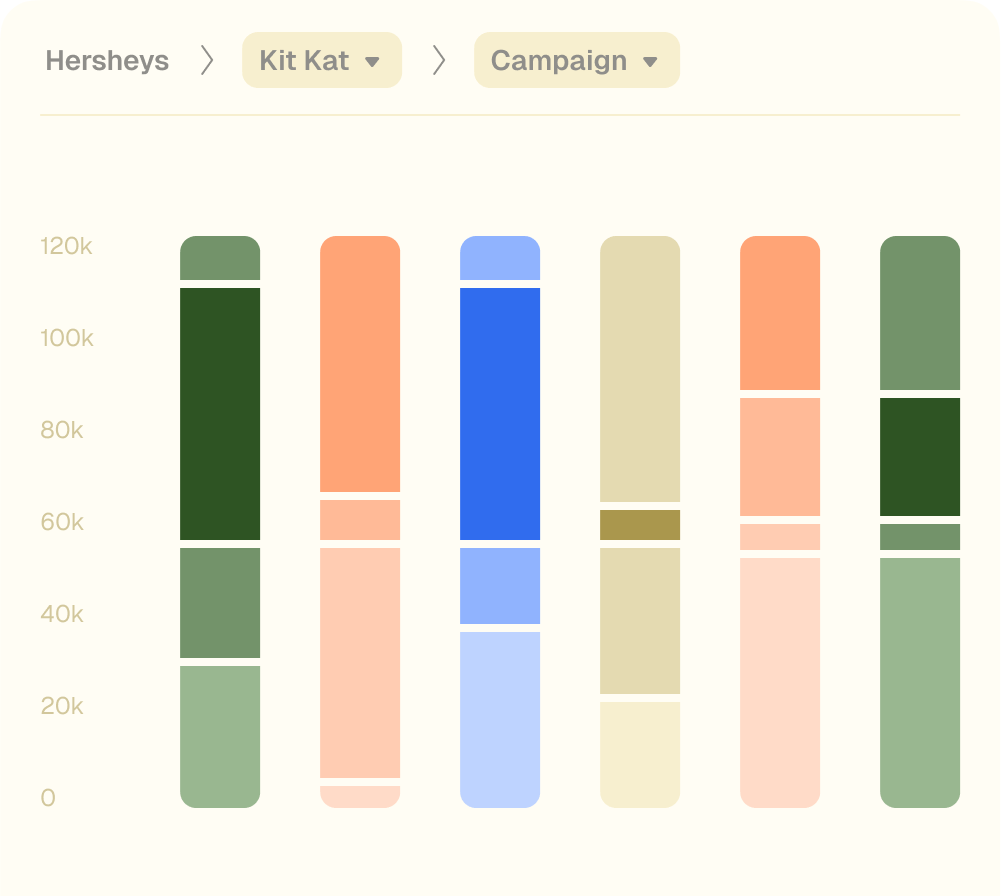The height and width of the screenshot is (896, 1001).
Task: Click the caret arrow in Kit Kat pill
Action: (x=372, y=62)
